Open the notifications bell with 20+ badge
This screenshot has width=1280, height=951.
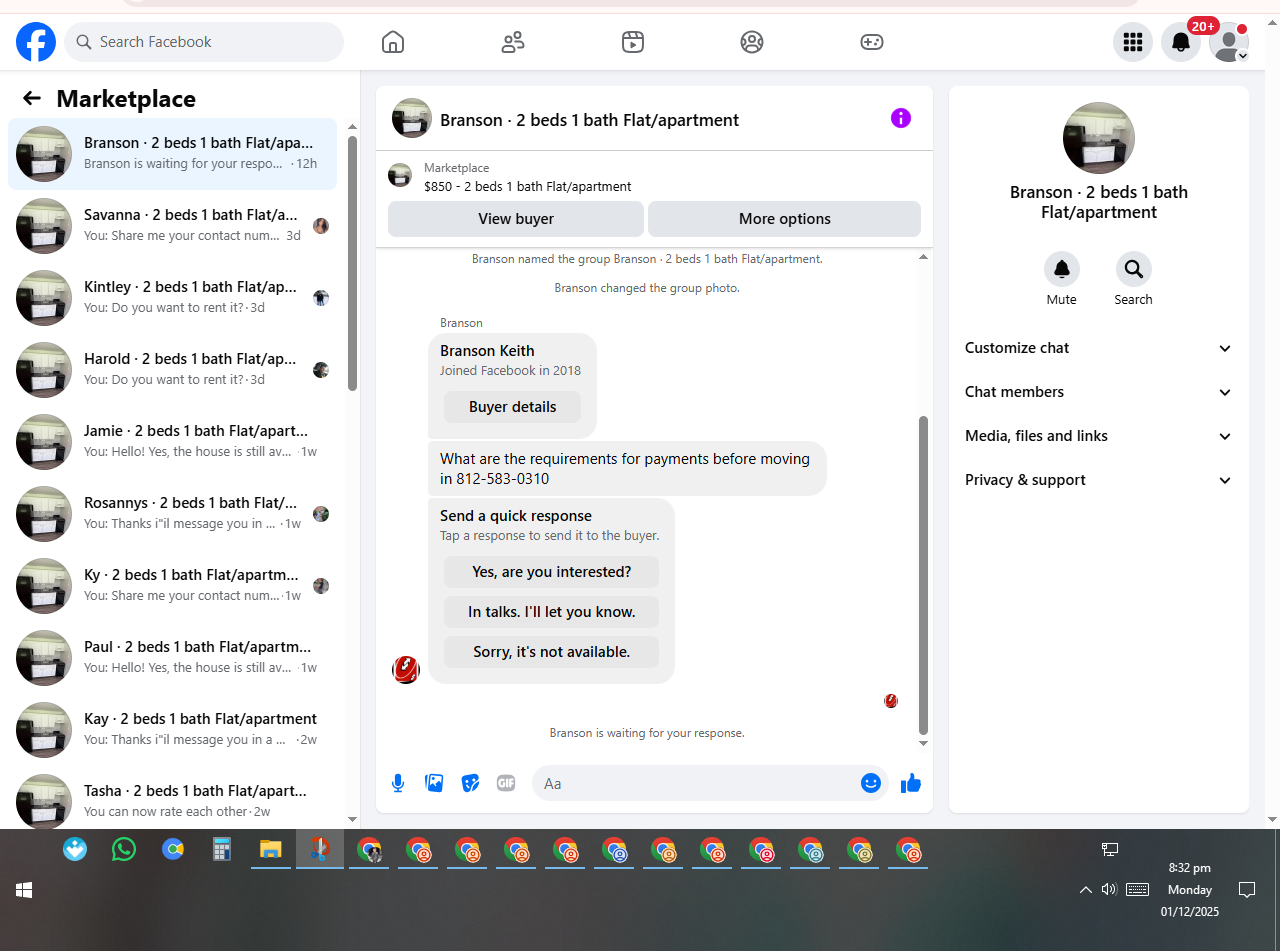(x=1181, y=42)
